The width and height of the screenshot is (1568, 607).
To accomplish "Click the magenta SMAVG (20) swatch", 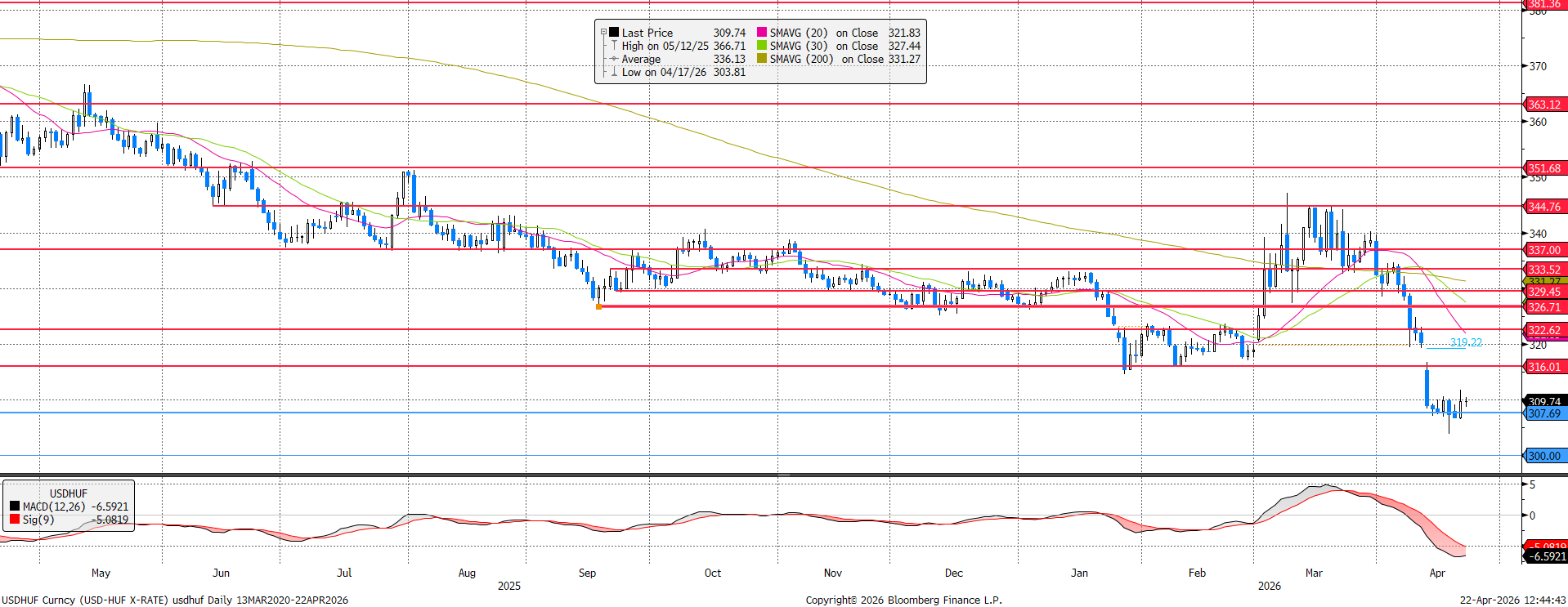I will pyautogui.click(x=762, y=33).
